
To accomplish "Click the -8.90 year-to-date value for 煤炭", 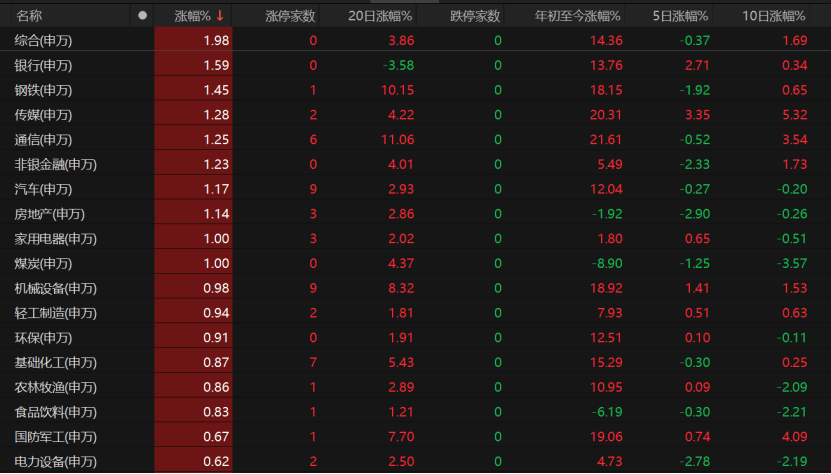I will pos(607,264).
